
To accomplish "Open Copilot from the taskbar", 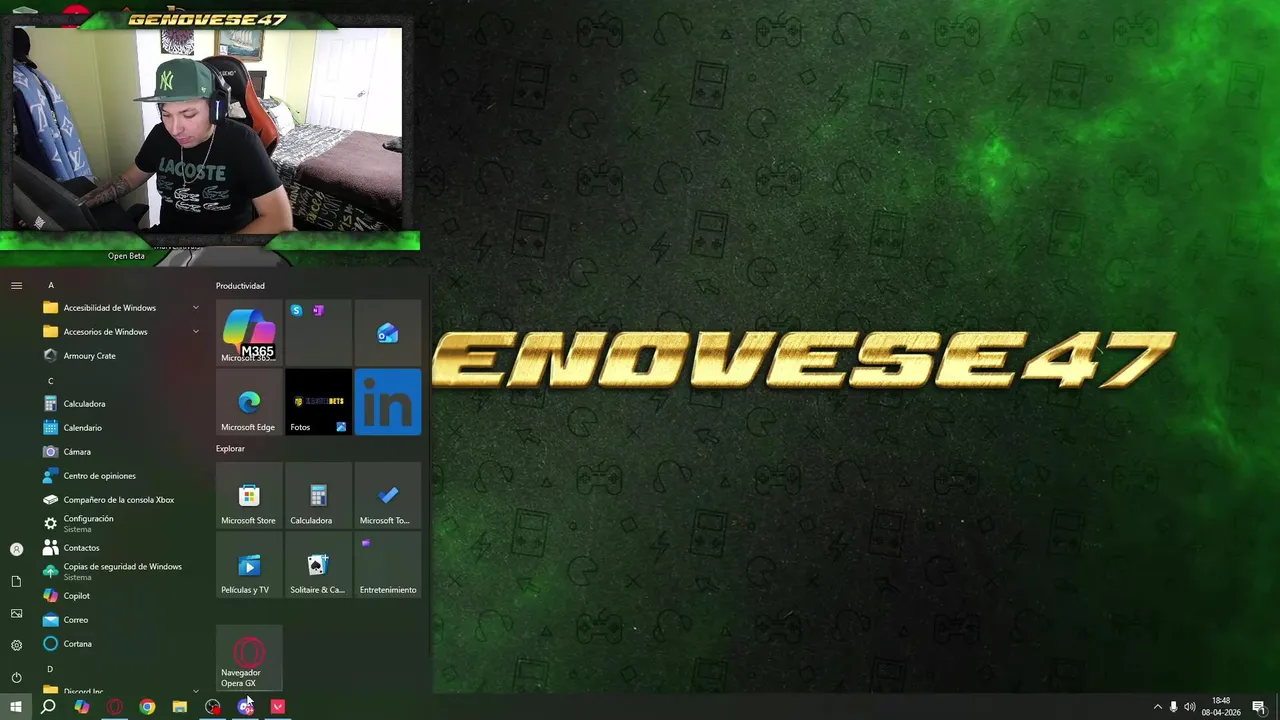I will 82,707.
